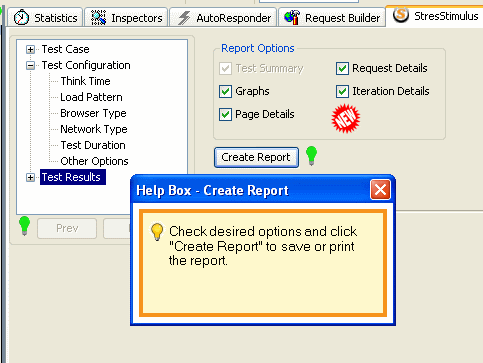Select Think Time in the tree
Viewport: 483px width, 363px height.
coord(85,81)
